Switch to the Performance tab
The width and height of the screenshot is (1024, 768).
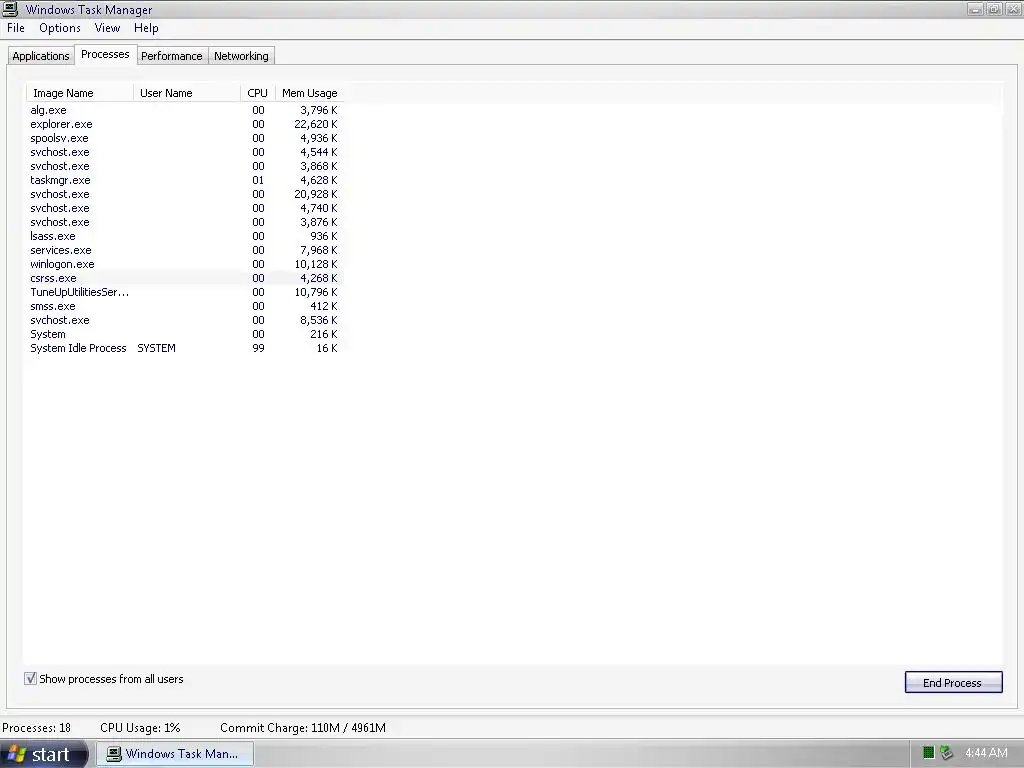[x=172, y=56]
